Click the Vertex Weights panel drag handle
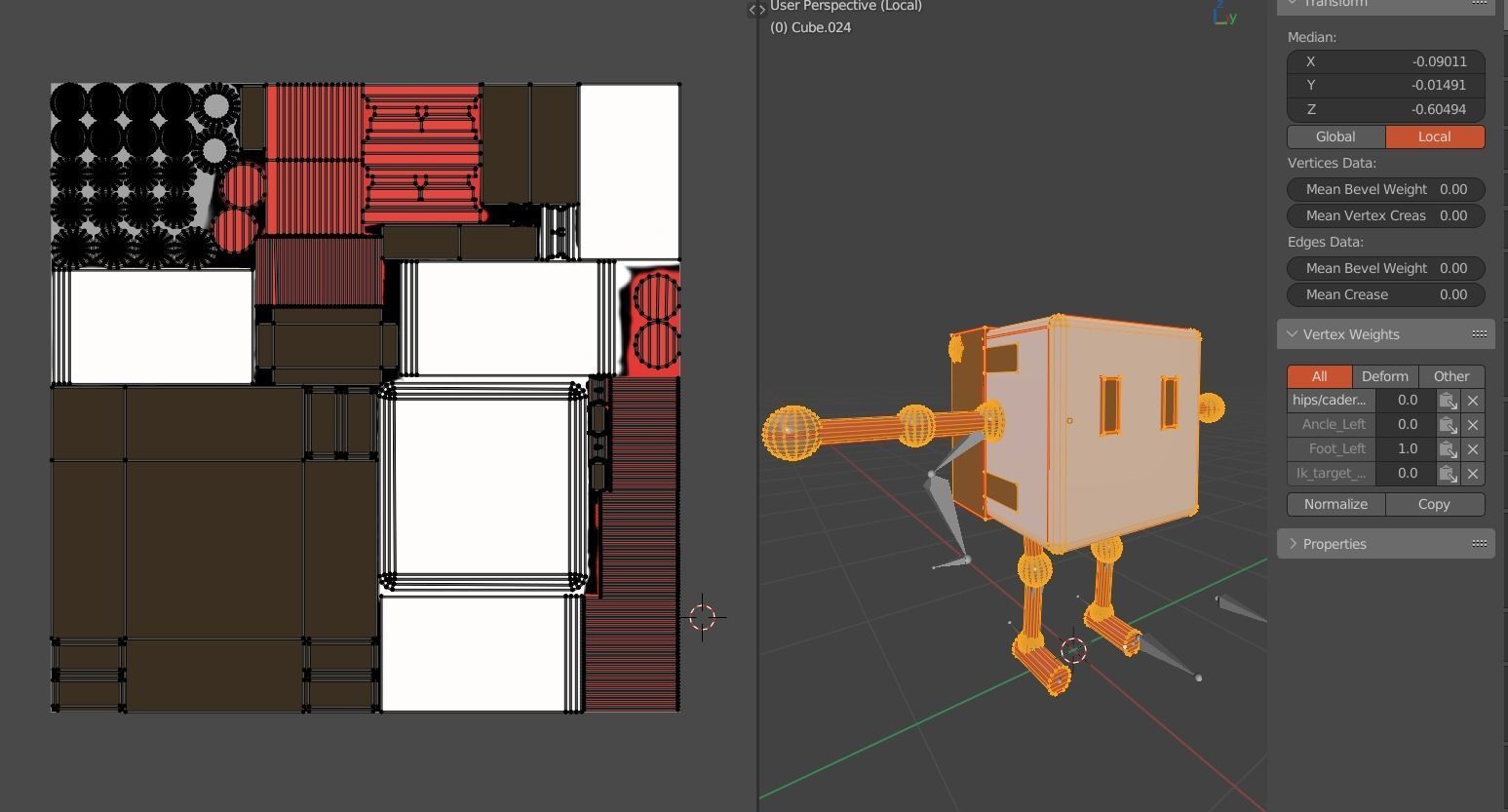Image resolution: width=1508 pixels, height=812 pixels. (1479, 334)
